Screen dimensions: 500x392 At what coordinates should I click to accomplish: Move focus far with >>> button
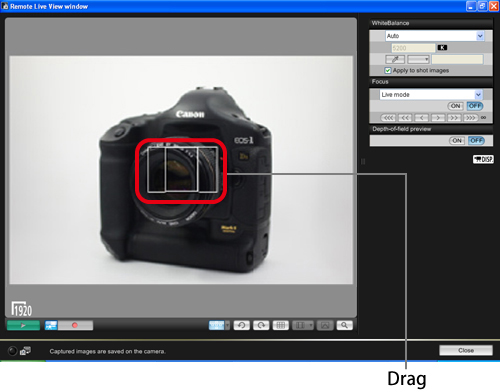coord(470,118)
